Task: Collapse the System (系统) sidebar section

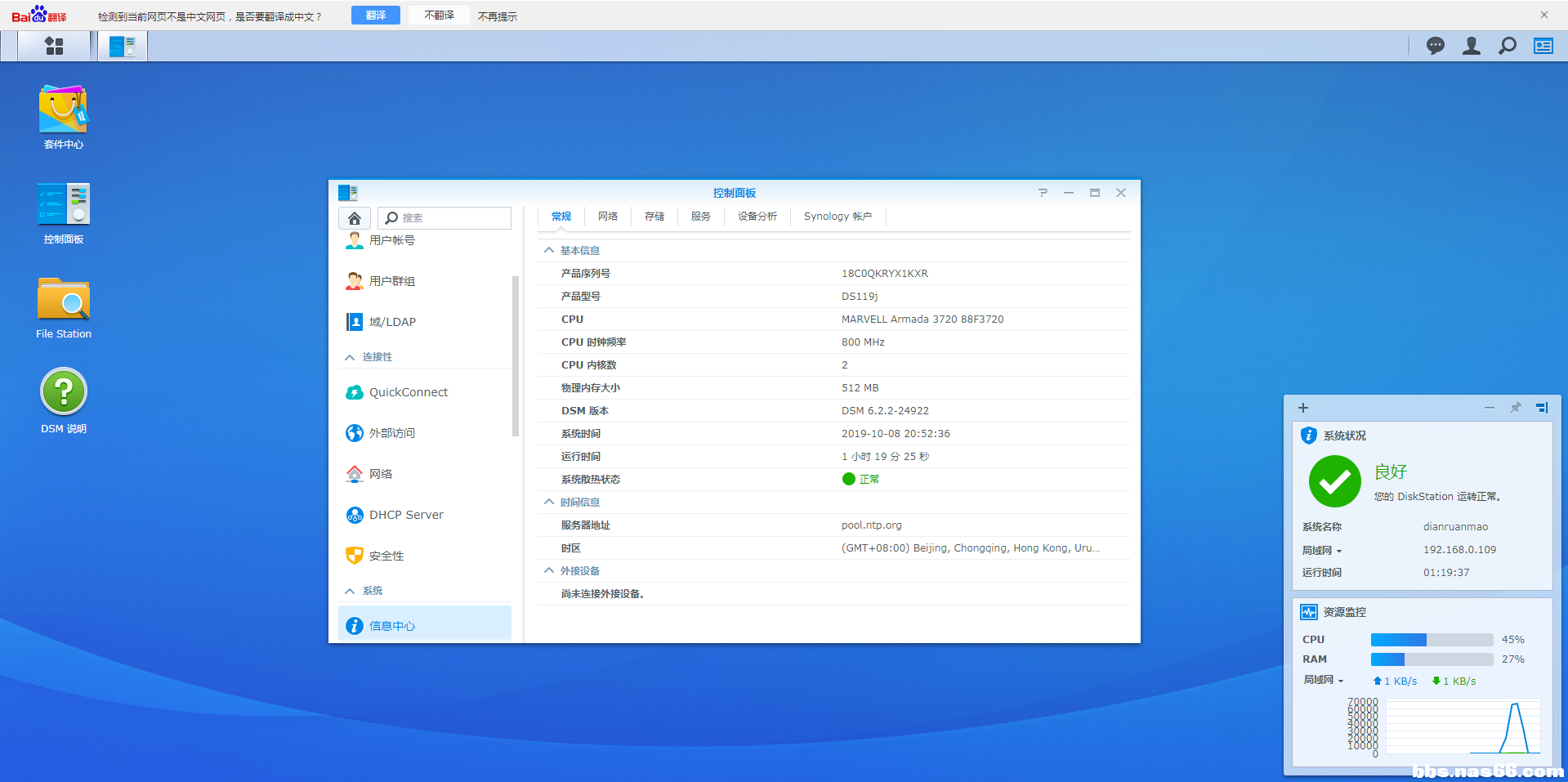Action: click(350, 591)
